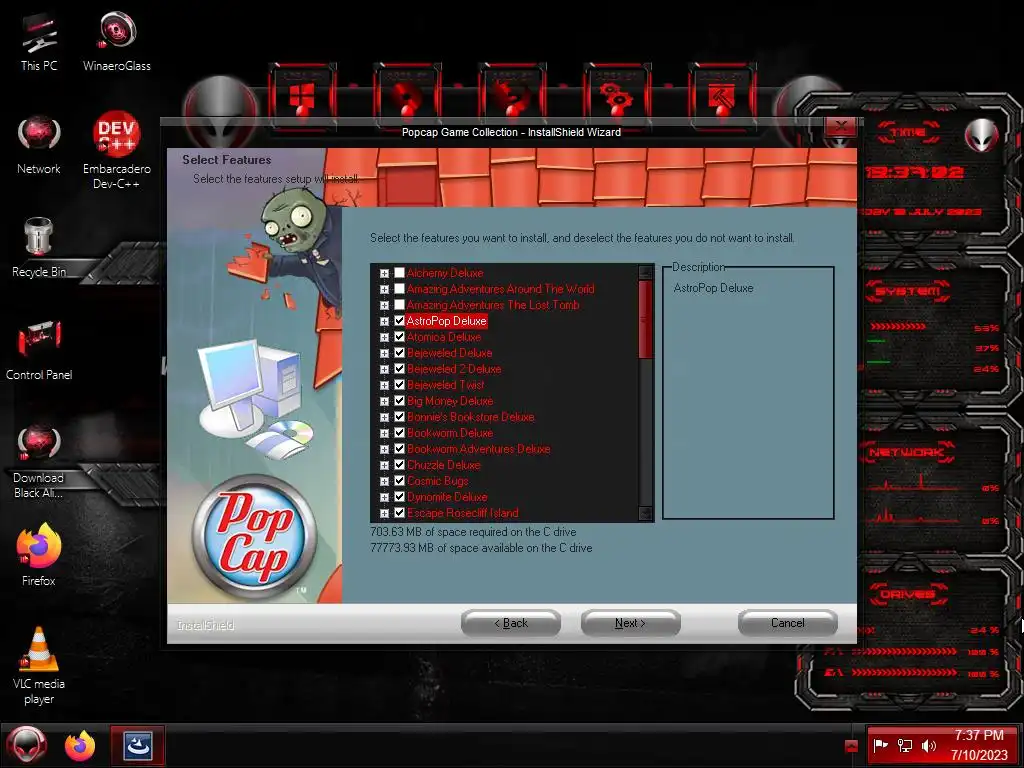Open the Download Black Ali... shortcut icon
1024x768 pixels.
[39, 462]
